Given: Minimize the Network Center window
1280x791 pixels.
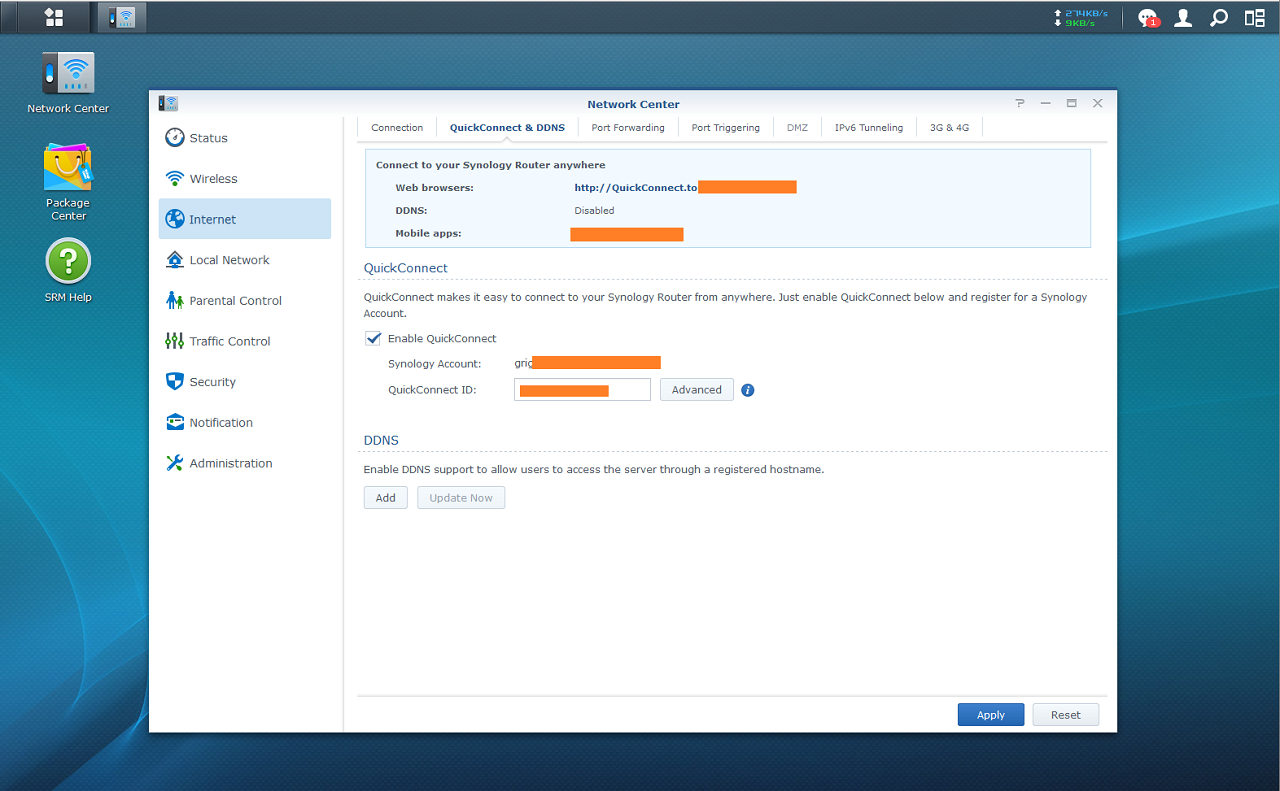Looking at the screenshot, I should pyautogui.click(x=1046, y=103).
